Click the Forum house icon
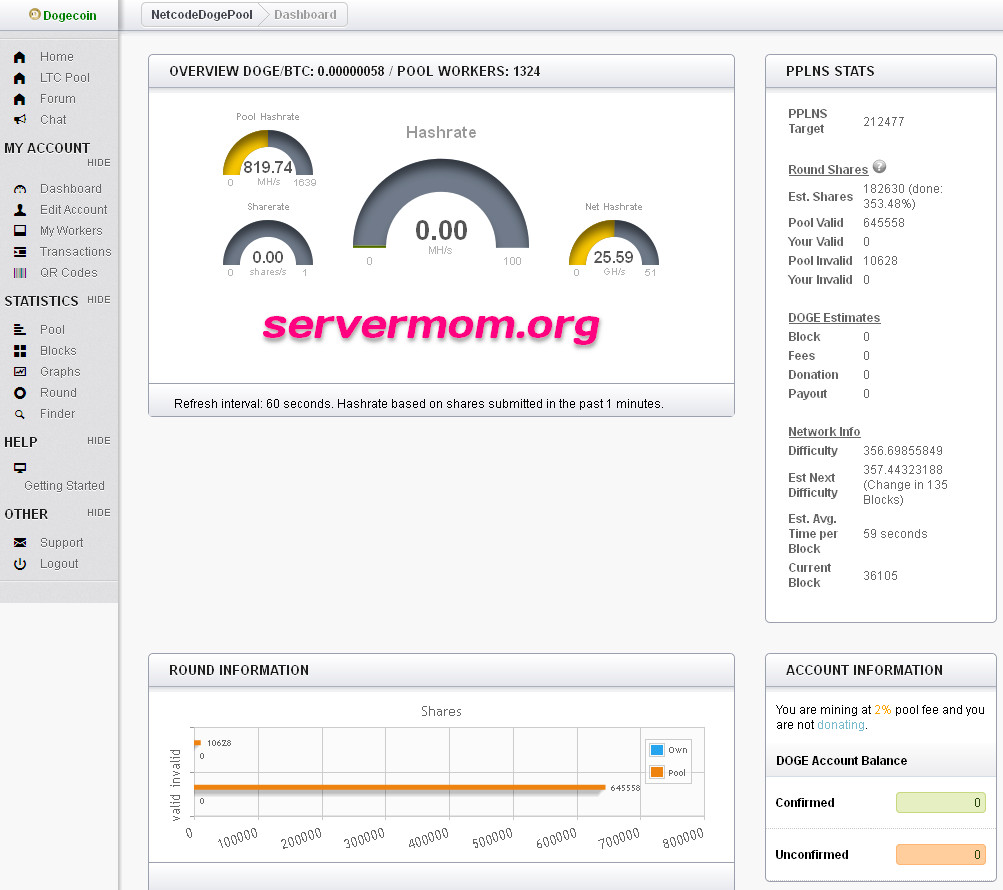 (x=20, y=99)
